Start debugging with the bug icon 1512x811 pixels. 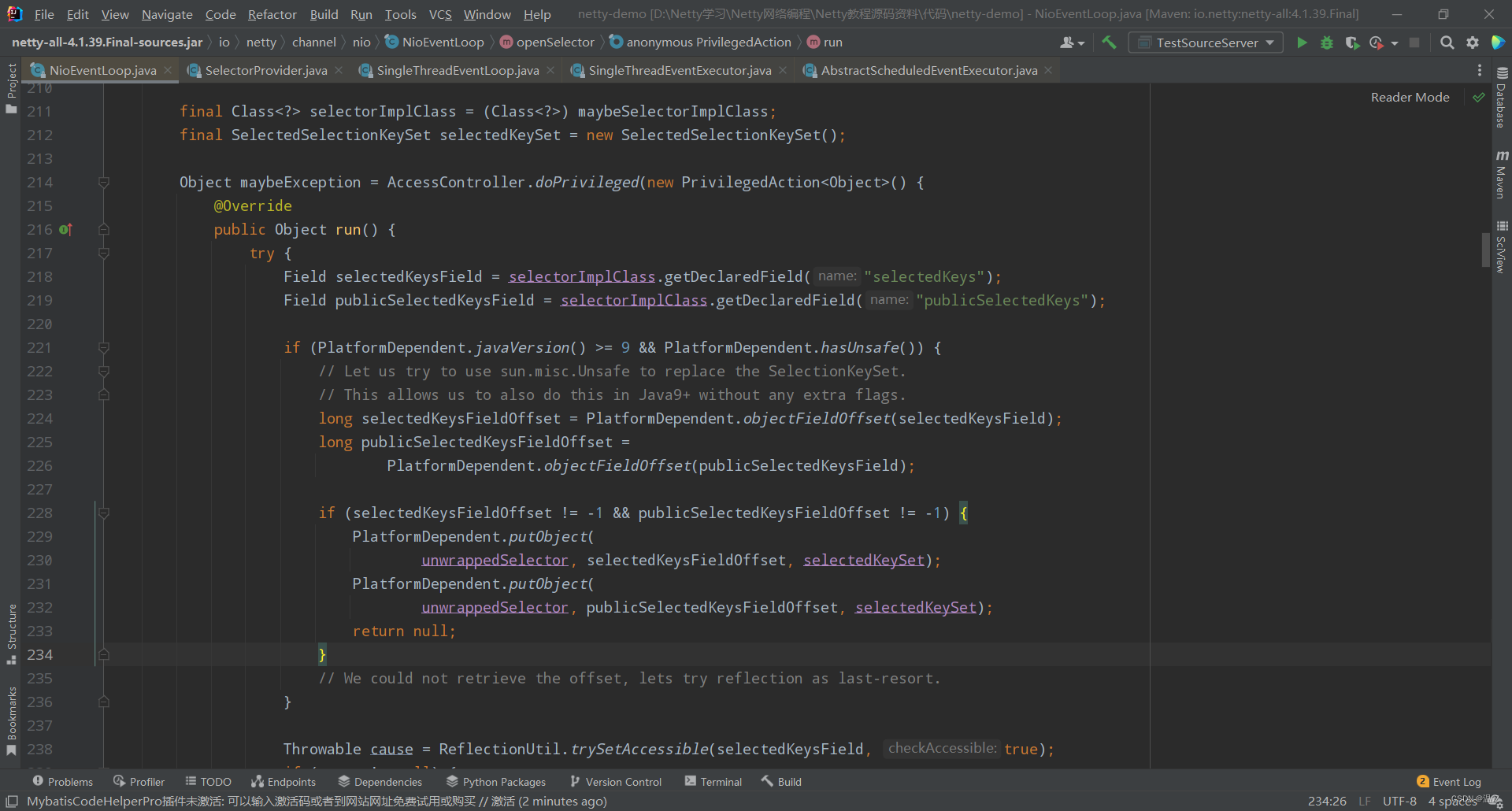[1327, 43]
